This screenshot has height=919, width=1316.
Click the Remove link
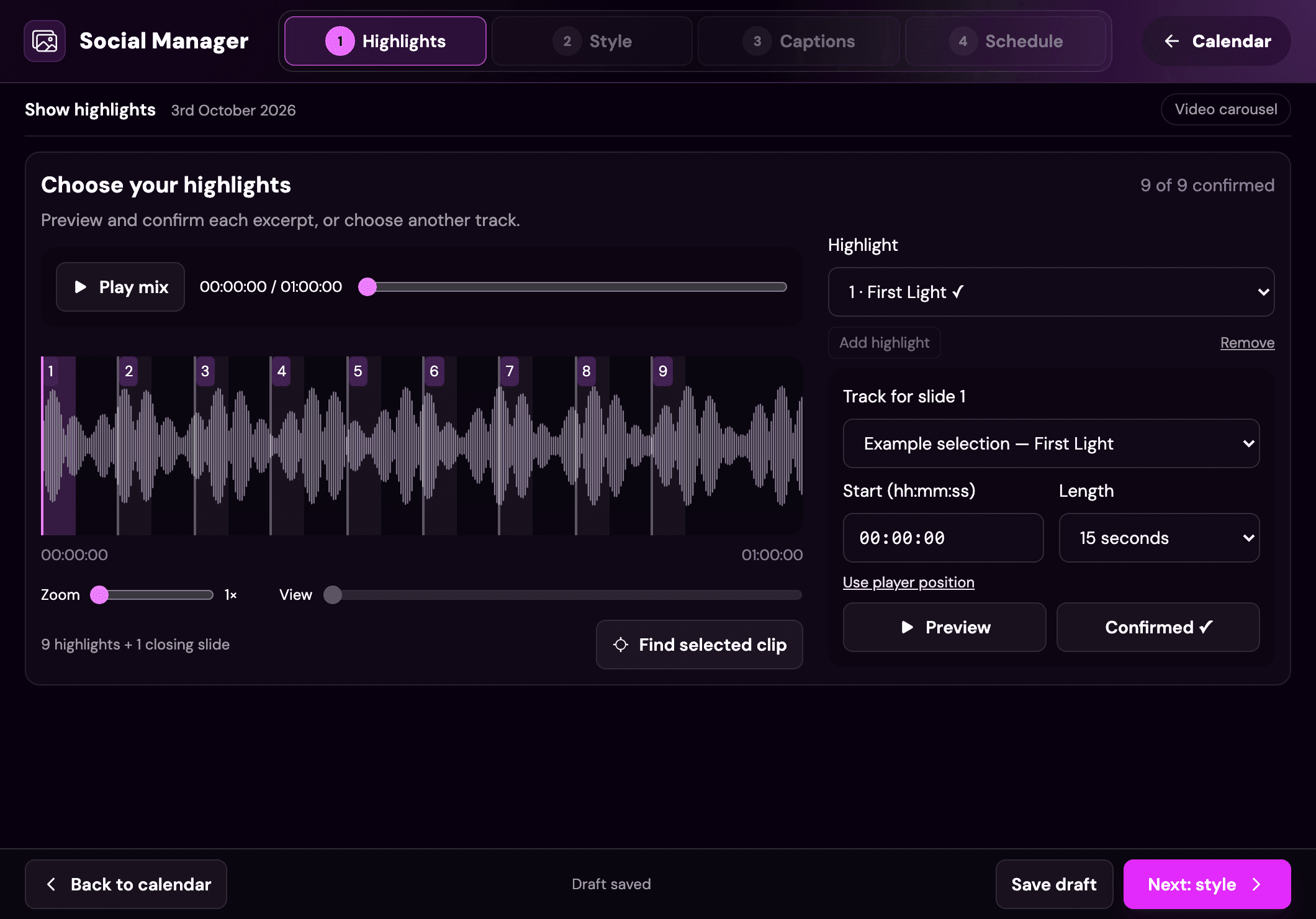[1247, 343]
